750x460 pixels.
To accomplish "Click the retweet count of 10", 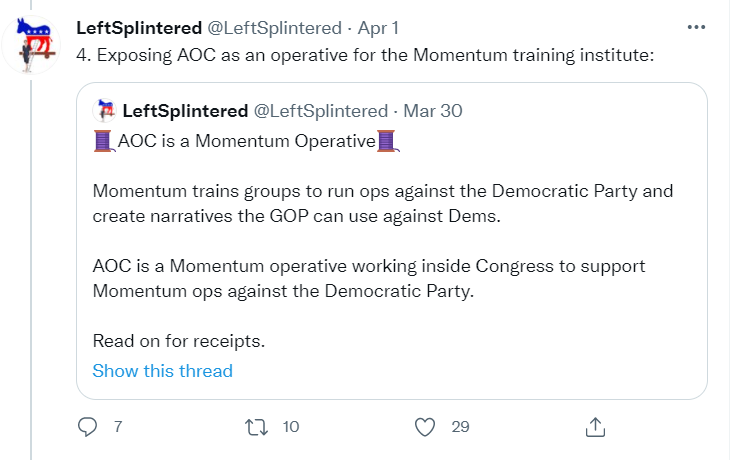I will click(291, 427).
